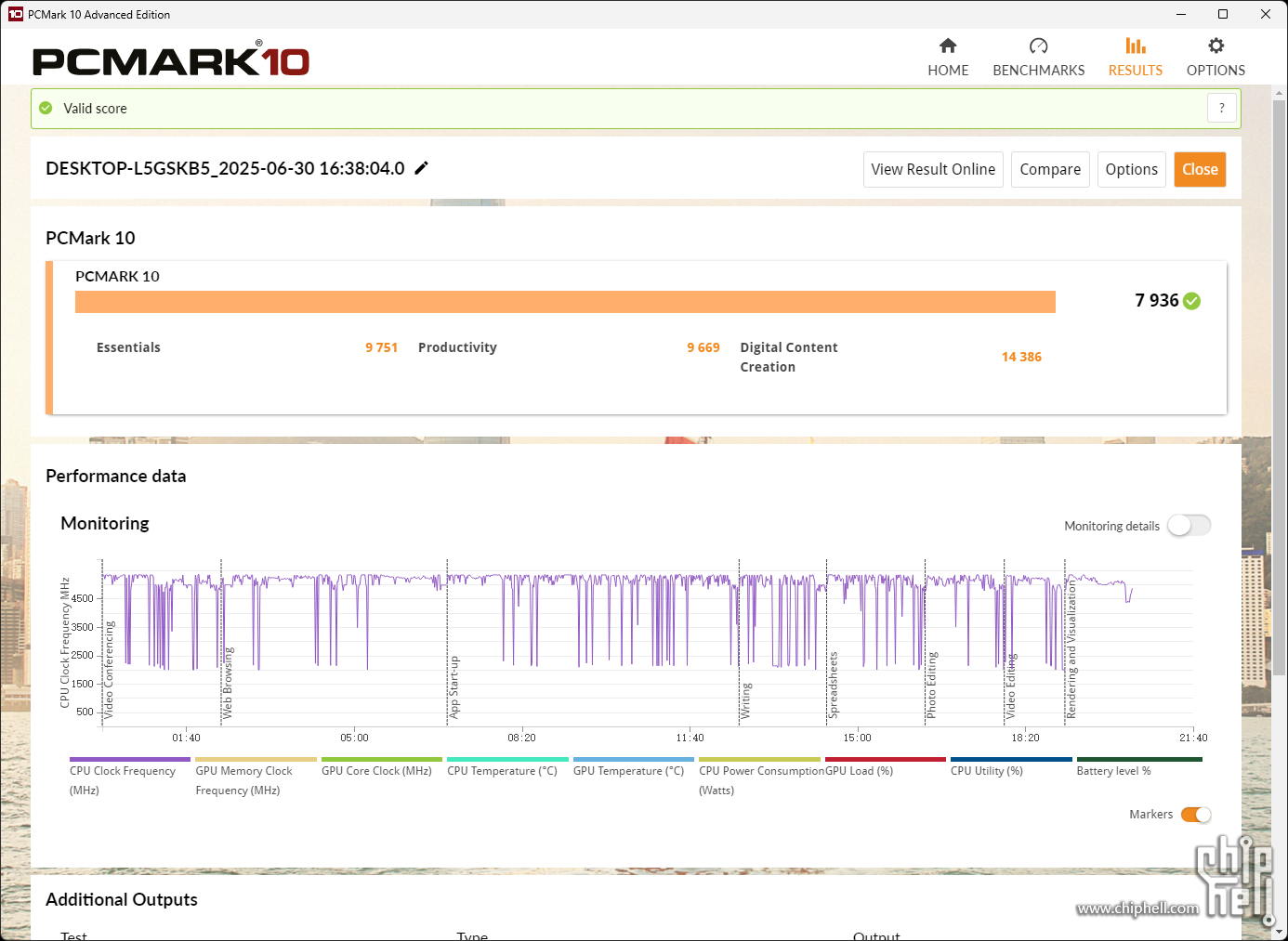Open the Home tab icon

948,46
